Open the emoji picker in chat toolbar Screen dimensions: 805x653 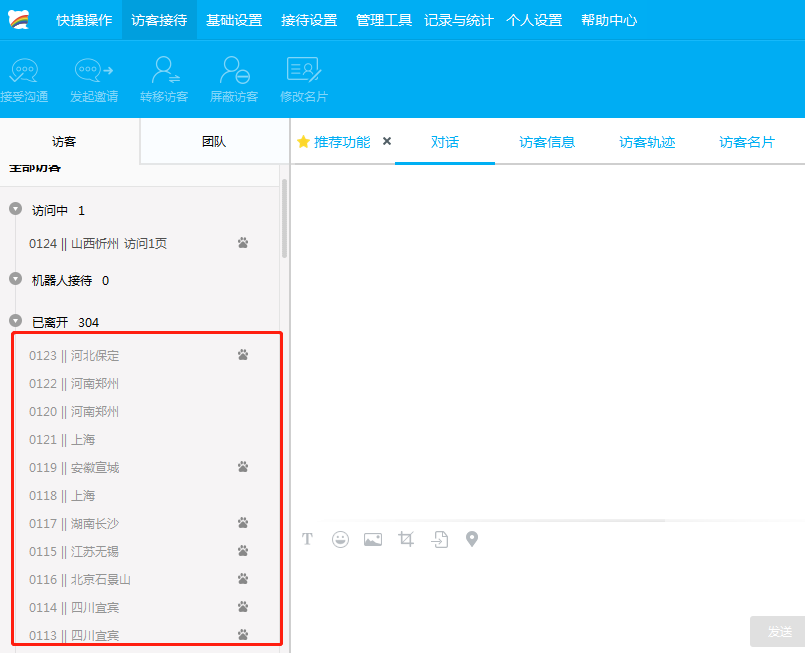(341, 539)
